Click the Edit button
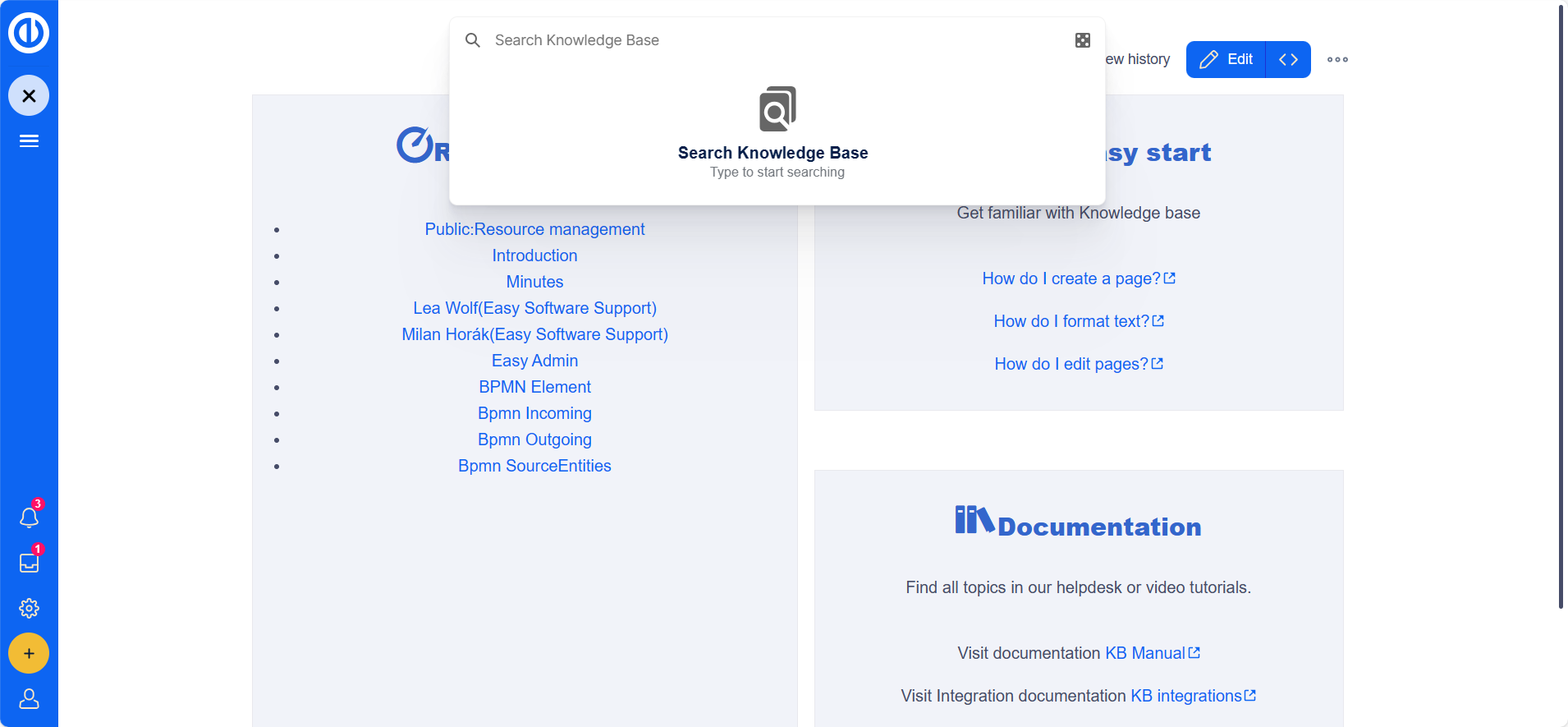The height and width of the screenshot is (727, 1568). click(1226, 59)
